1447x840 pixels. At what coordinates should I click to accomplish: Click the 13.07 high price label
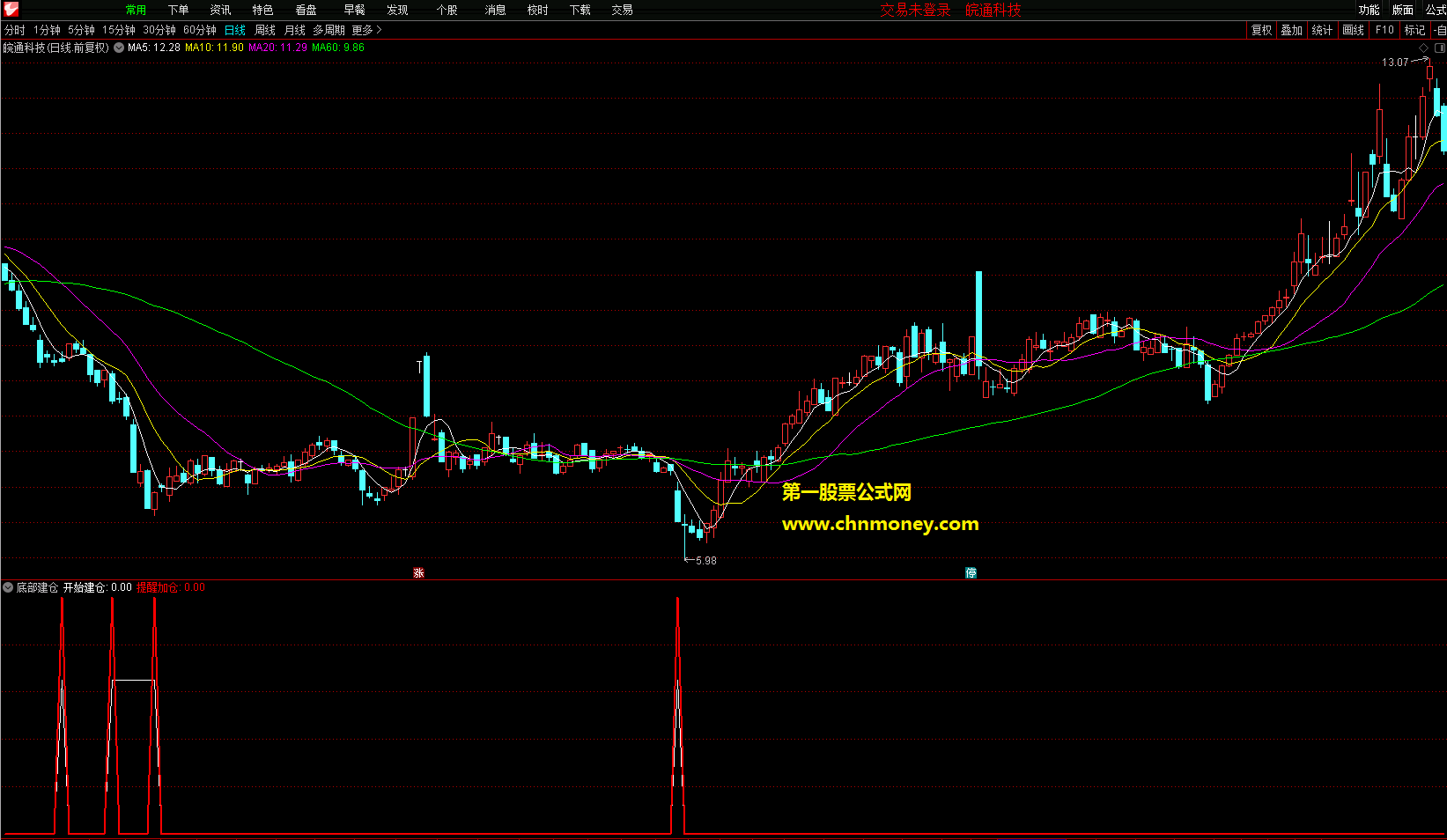click(1395, 63)
